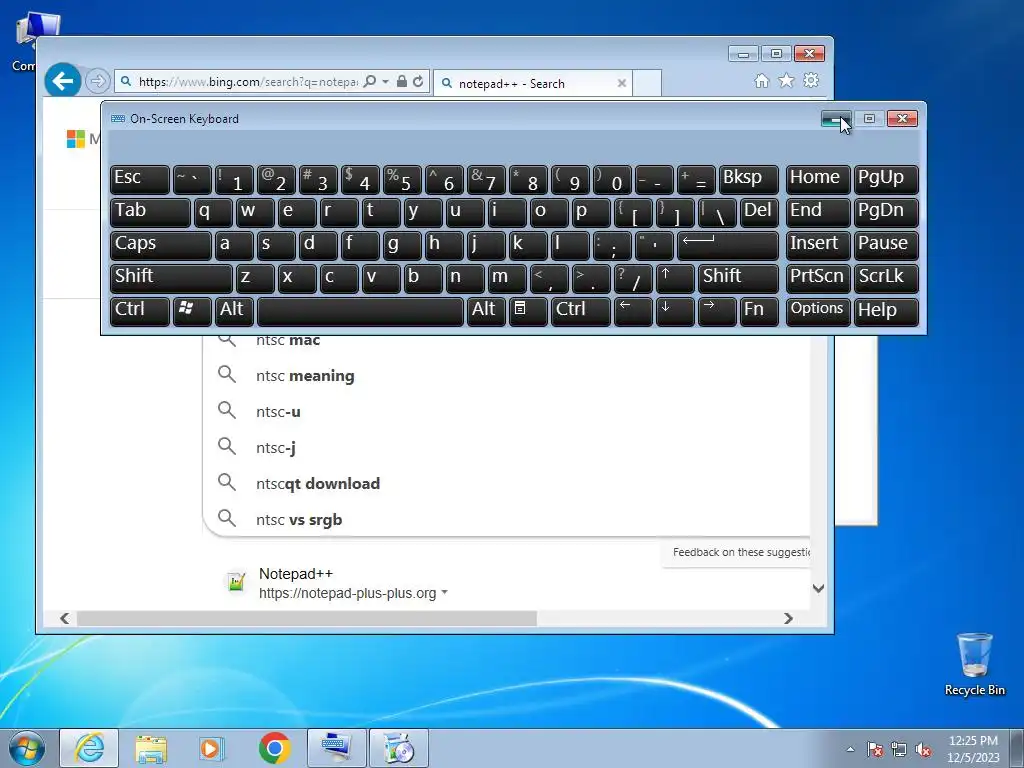
Task: Click On-Screen Keyboard taskbar icon
Action: click(x=336, y=748)
